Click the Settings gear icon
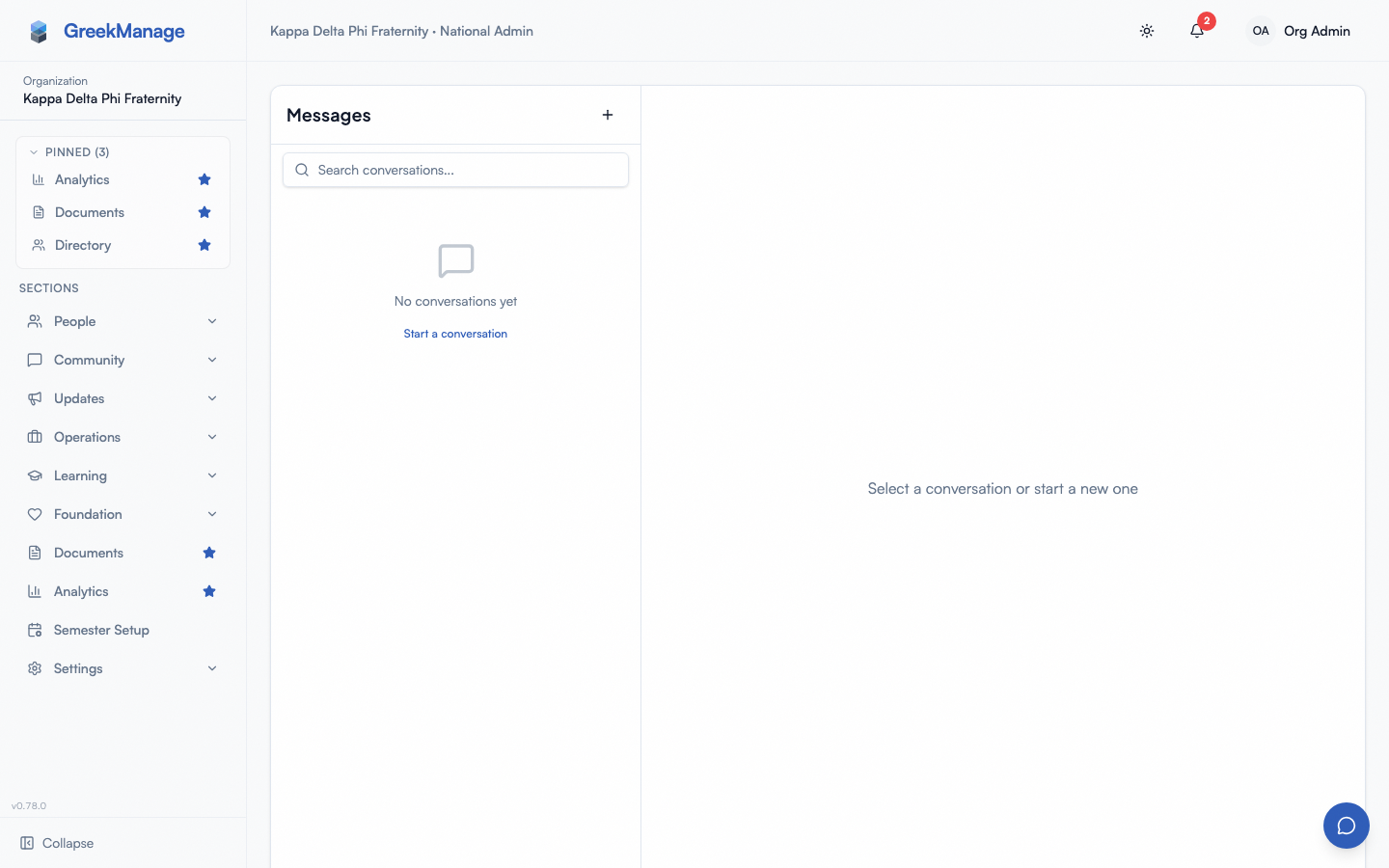Viewport: 1389px width, 868px height. pyautogui.click(x=35, y=668)
